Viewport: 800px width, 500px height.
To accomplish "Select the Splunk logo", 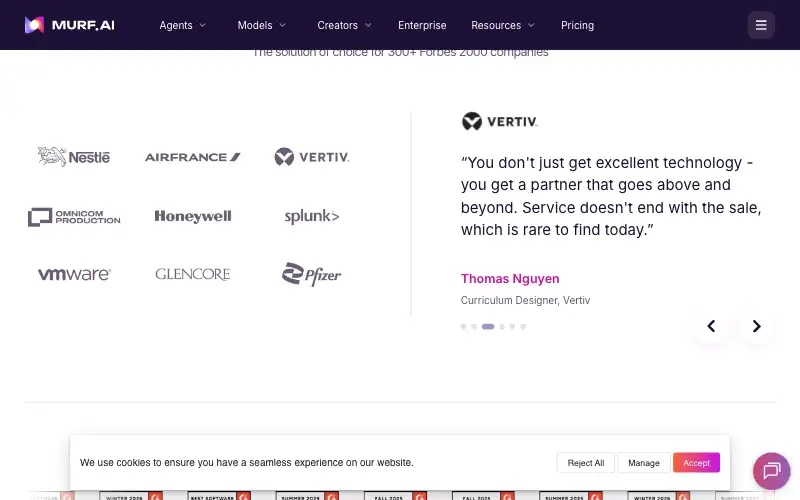I will click(x=312, y=216).
